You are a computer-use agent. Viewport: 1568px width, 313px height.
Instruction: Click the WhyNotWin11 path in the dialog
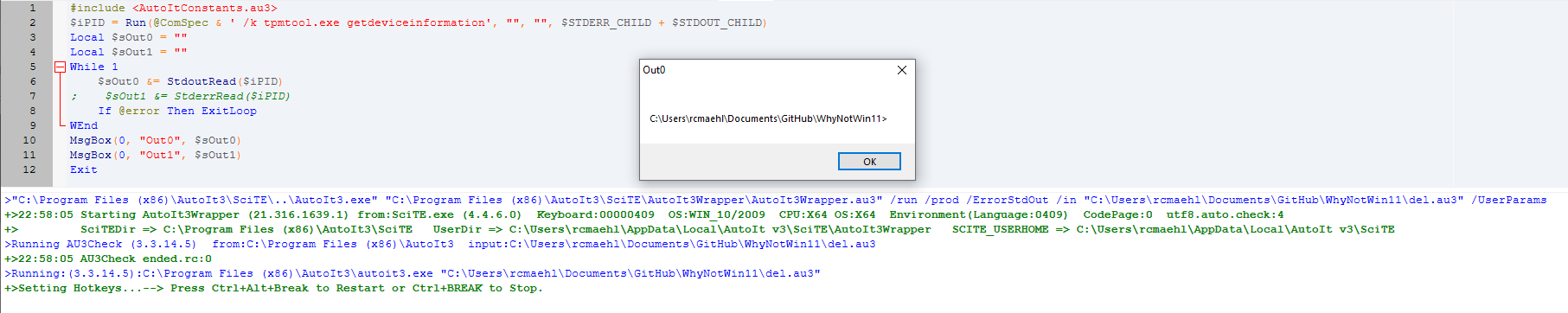coord(768,118)
